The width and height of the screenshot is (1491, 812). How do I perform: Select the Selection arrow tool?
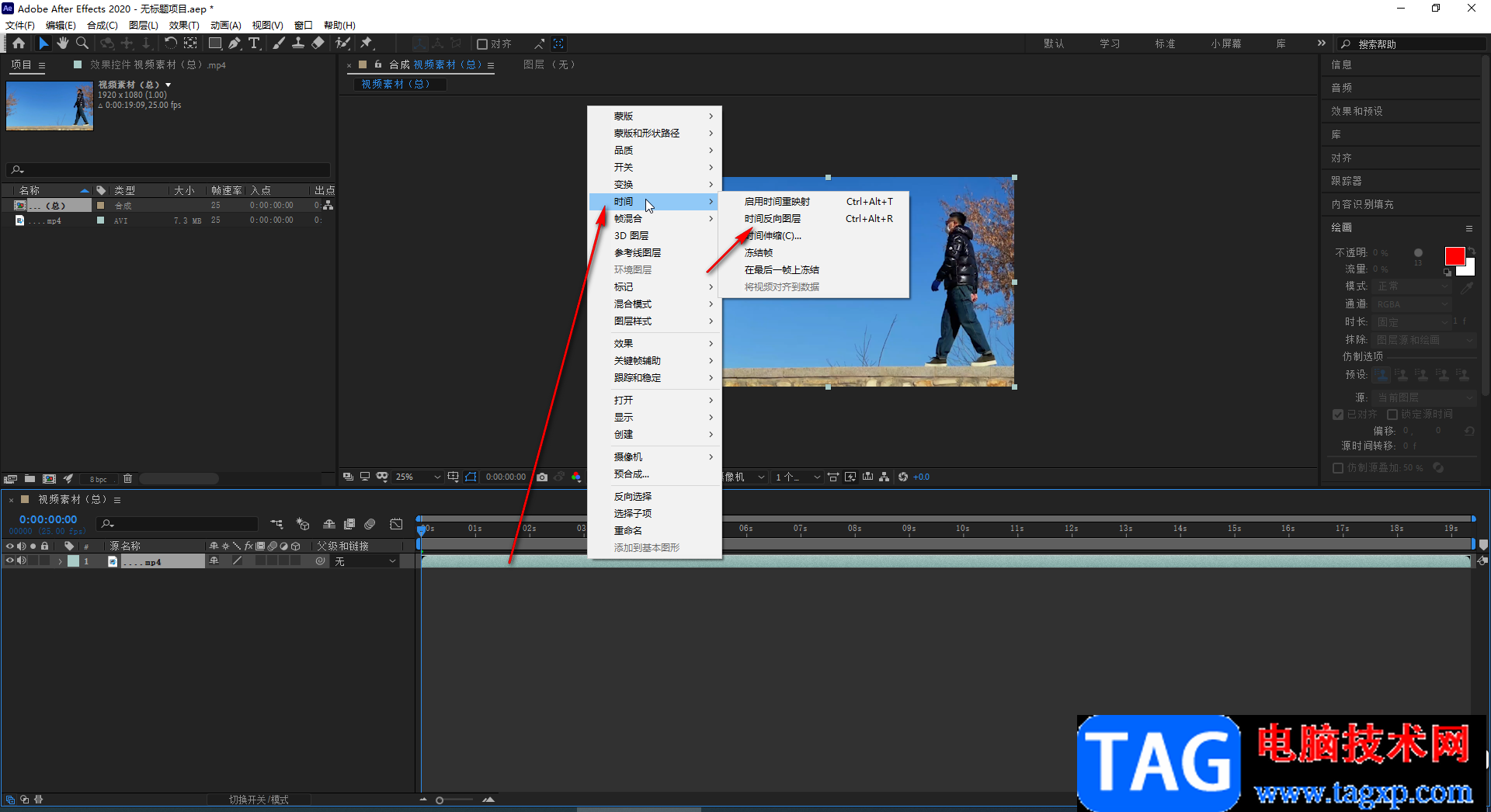click(x=43, y=43)
